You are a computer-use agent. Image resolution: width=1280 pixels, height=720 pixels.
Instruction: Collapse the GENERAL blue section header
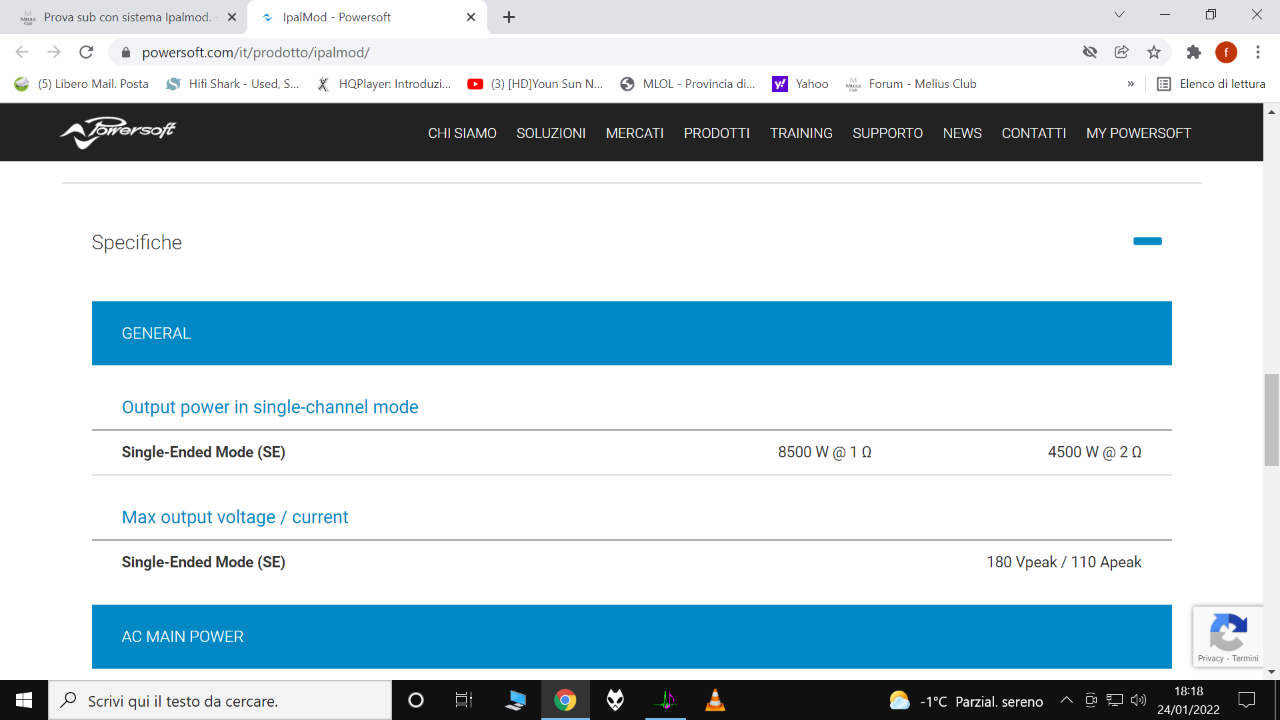pos(631,333)
